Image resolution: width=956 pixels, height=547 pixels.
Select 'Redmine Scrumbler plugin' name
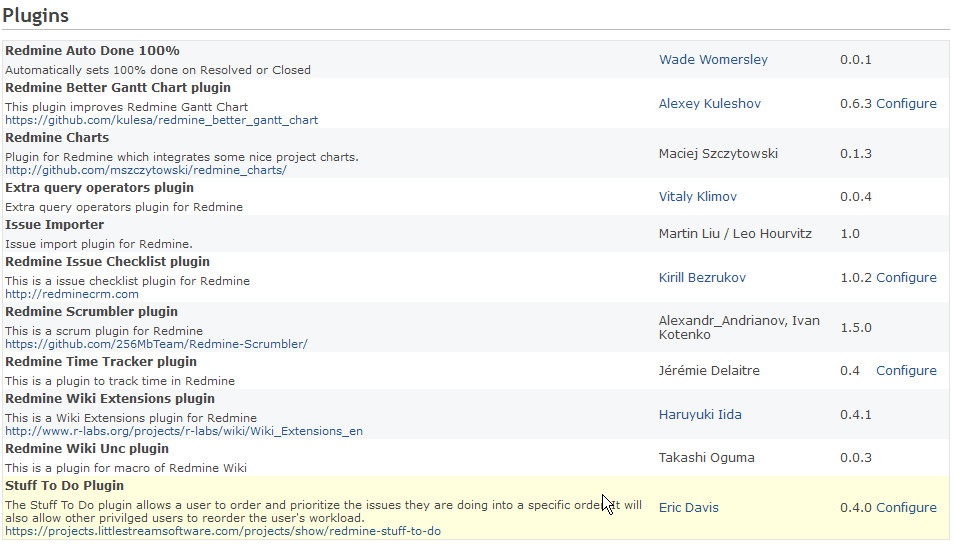[x=91, y=312]
